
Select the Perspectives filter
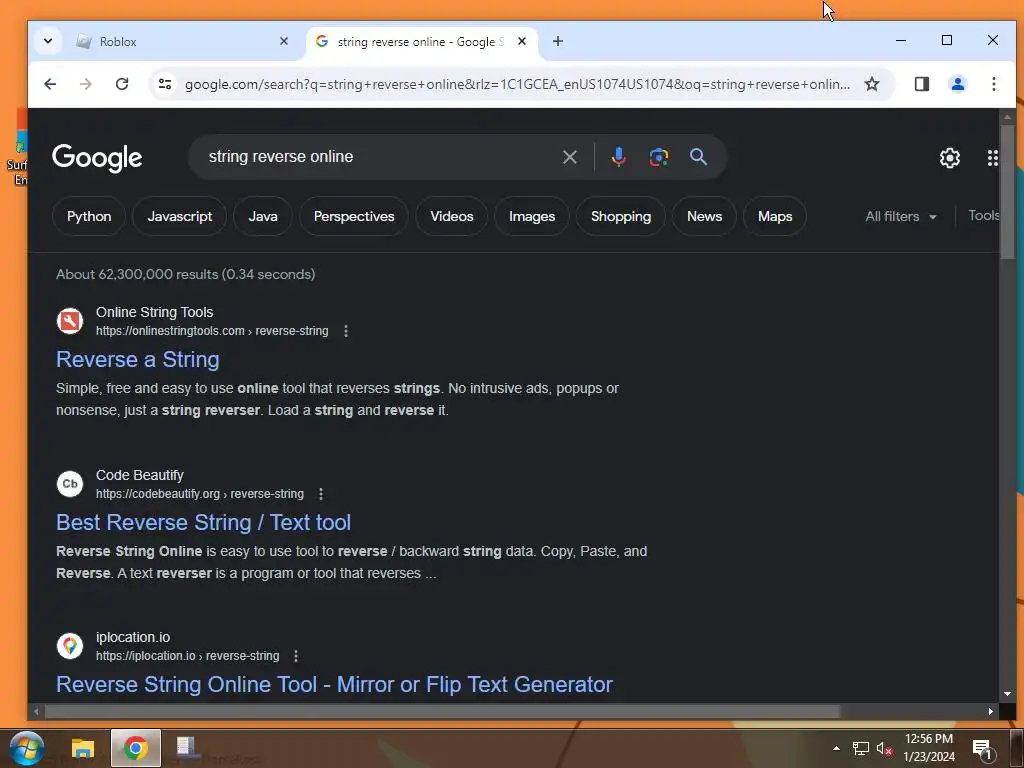(x=354, y=216)
